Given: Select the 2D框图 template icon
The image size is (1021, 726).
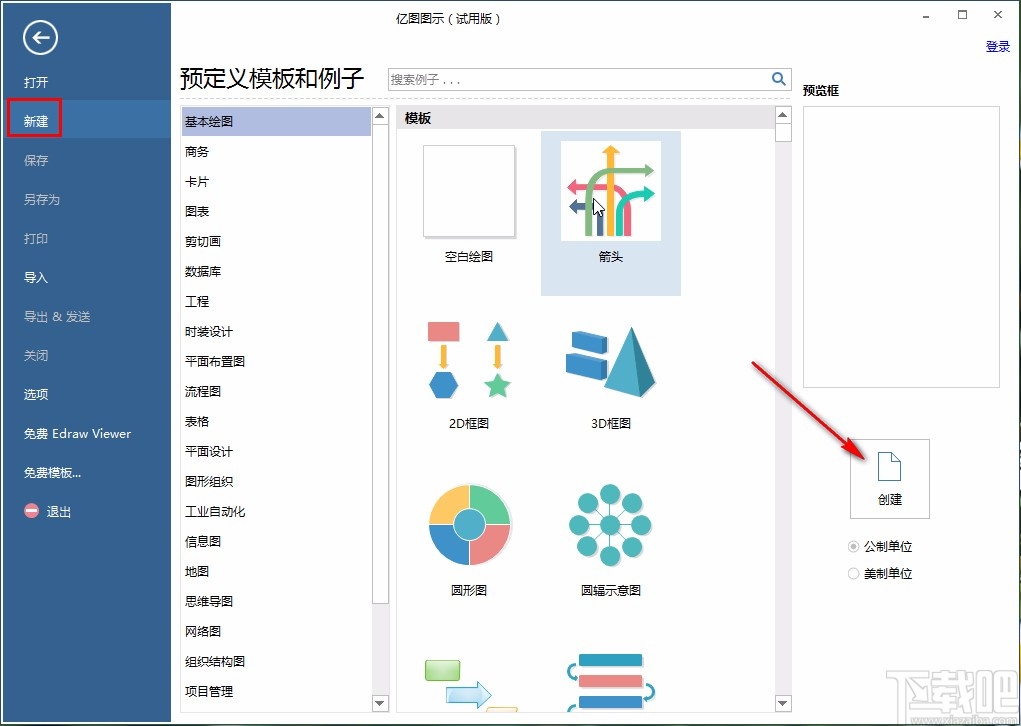Looking at the screenshot, I should pos(469,359).
